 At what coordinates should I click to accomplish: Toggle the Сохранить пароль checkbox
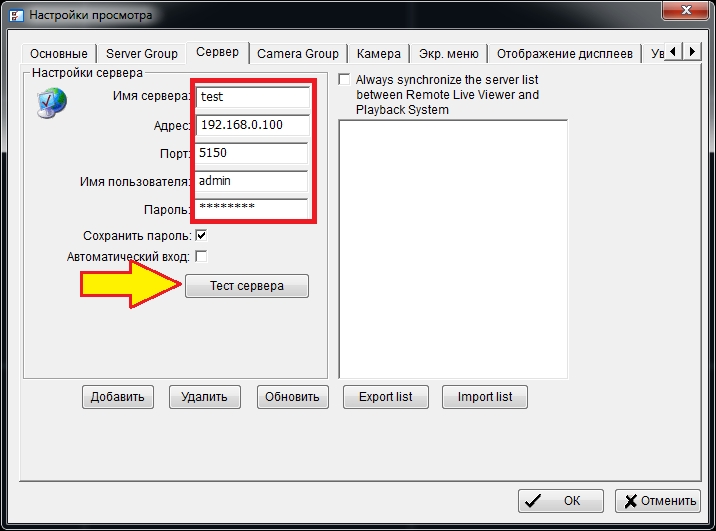point(201,236)
